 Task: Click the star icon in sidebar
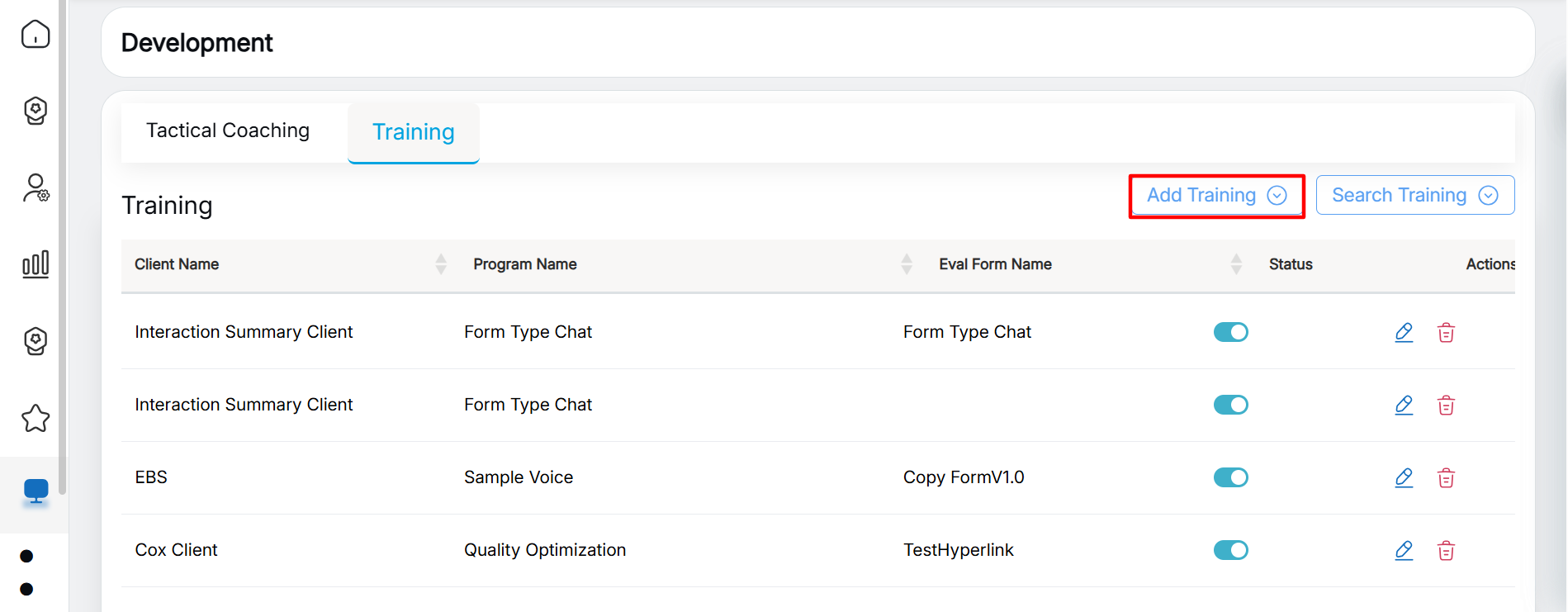click(36, 419)
